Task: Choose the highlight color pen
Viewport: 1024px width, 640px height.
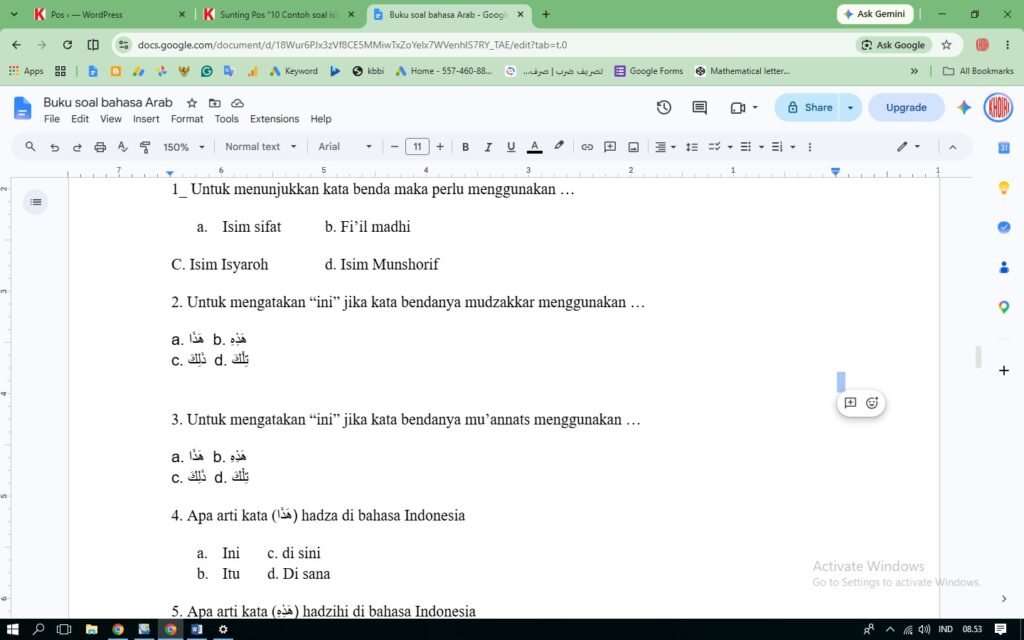Action: [558, 146]
